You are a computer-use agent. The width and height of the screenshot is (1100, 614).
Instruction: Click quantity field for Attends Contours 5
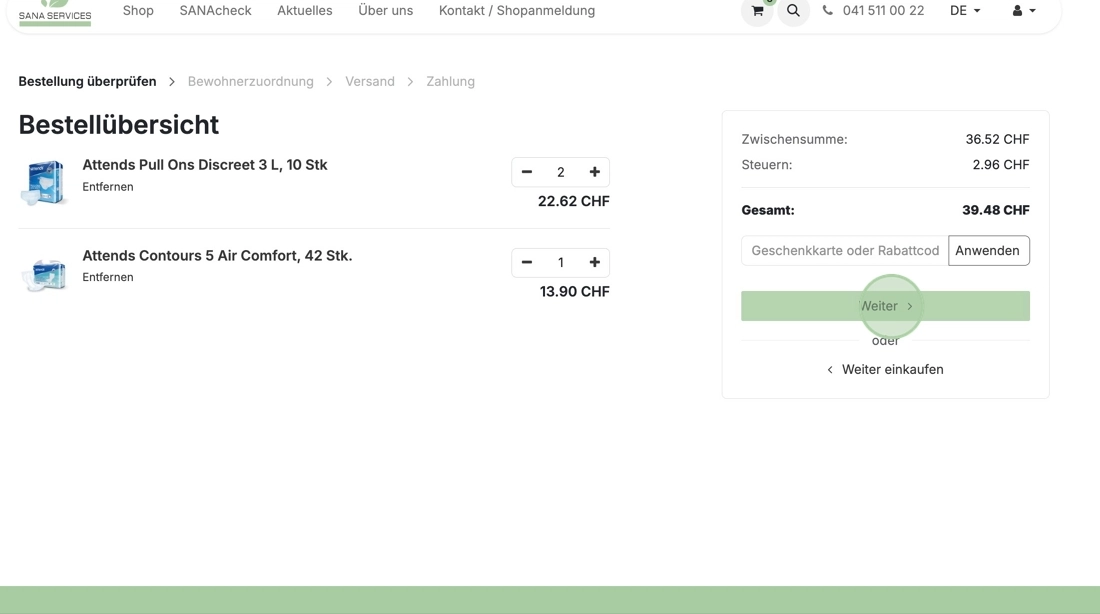click(x=561, y=262)
